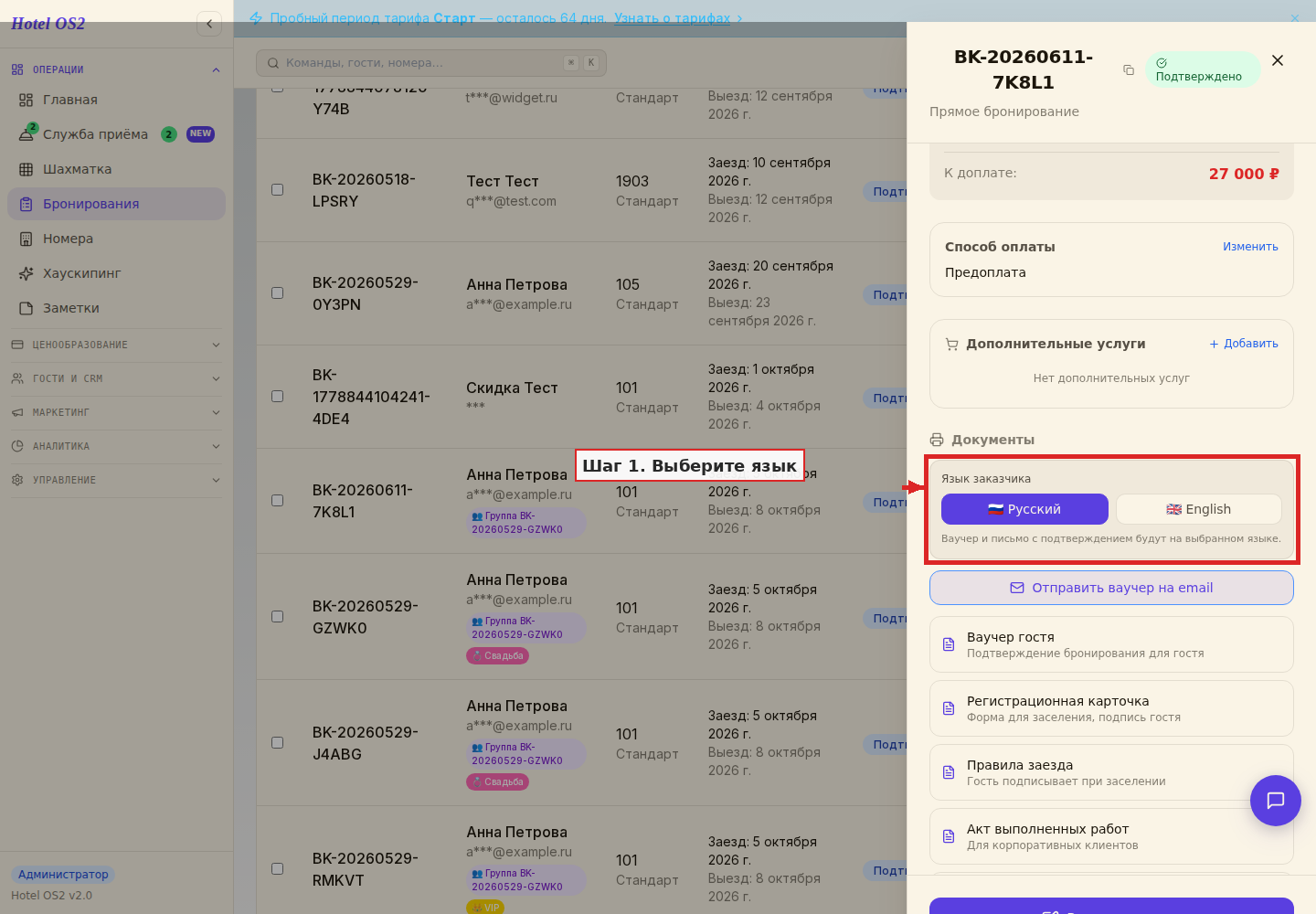This screenshot has height=914, width=1316.
Task: Open the chat bubble floating button
Action: [1275, 801]
